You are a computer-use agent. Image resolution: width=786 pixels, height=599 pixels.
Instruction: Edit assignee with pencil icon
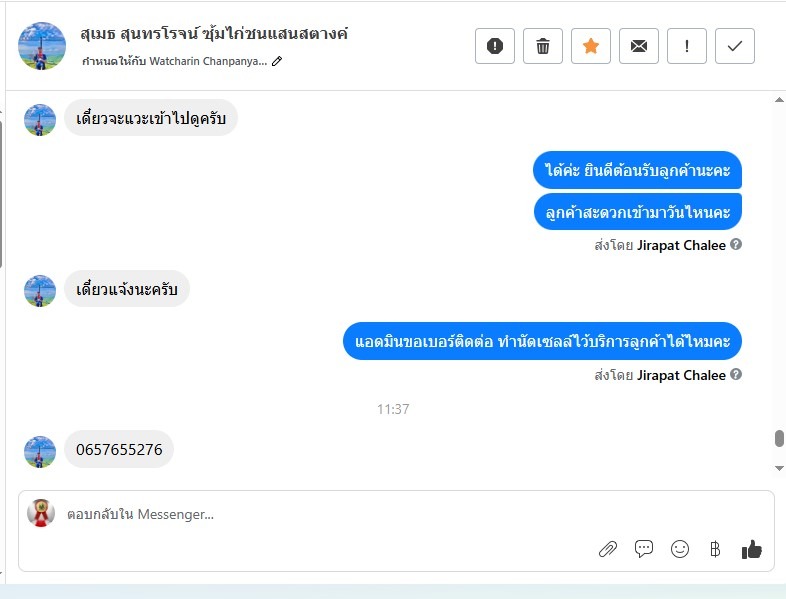point(277,61)
